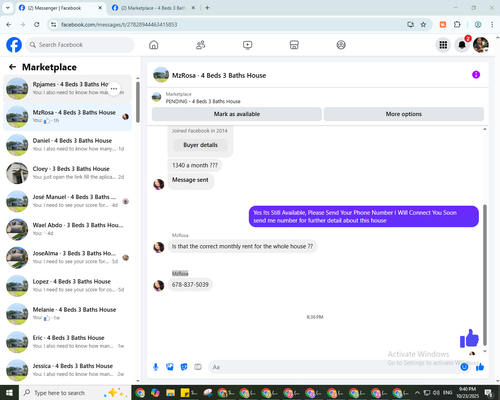The height and width of the screenshot is (400, 500).
Task: Close the Messenger browser tab
Action: pyautogui.click(x=100, y=8)
